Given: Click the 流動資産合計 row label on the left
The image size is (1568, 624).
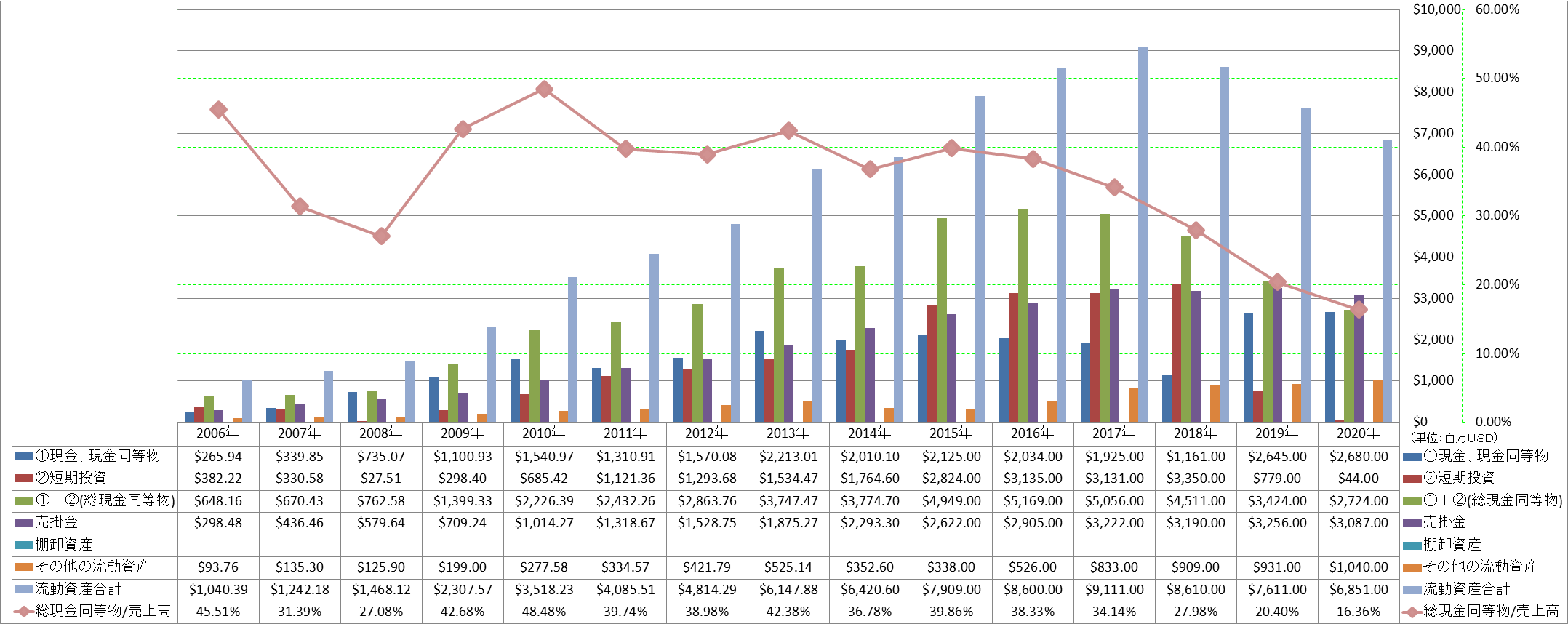Looking at the screenshot, I should pyautogui.click(x=79, y=589).
